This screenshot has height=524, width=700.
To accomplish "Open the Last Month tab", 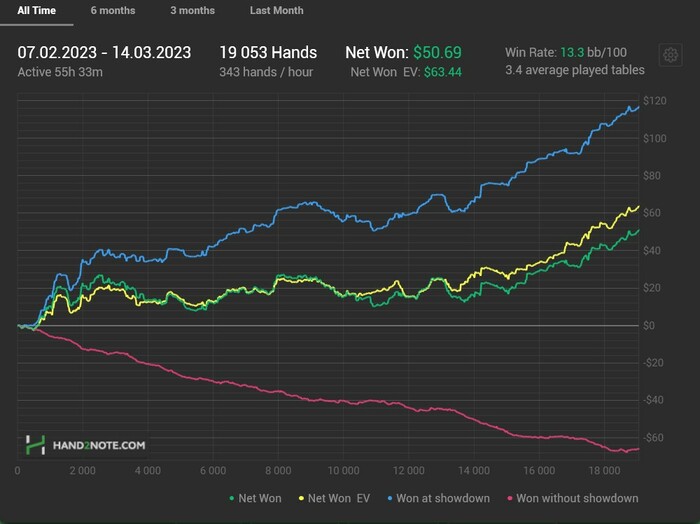I will [276, 11].
